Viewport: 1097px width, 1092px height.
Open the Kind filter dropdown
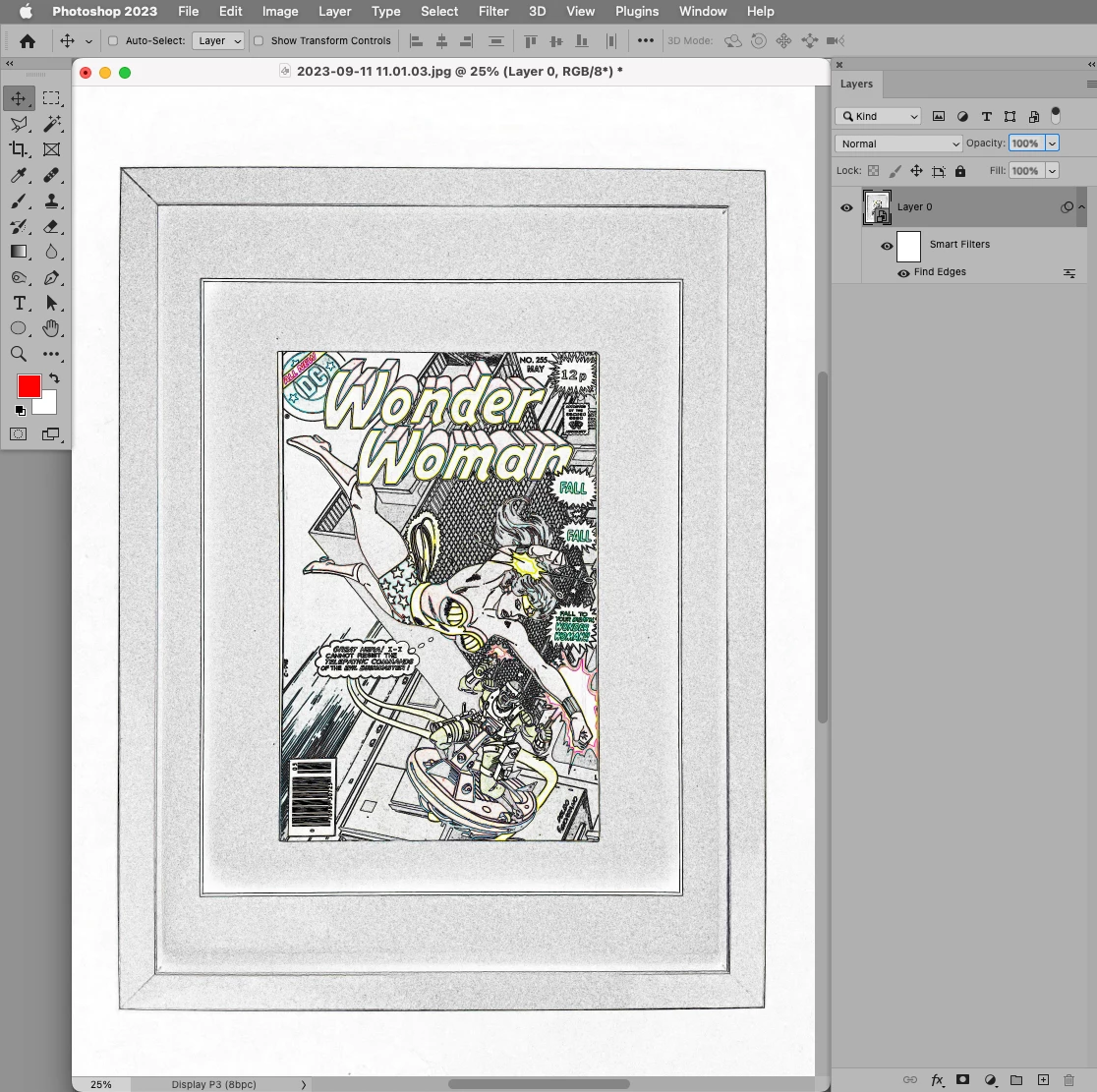tap(878, 116)
